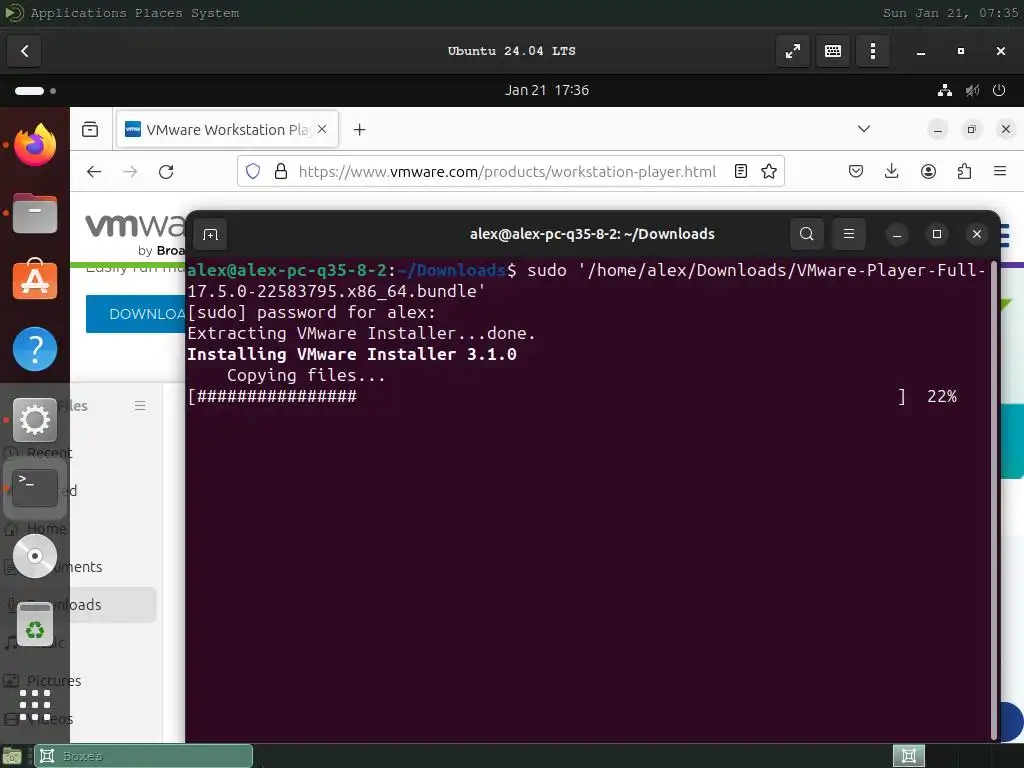This screenshot has width=1024, height=768.
Task: Toggle reader view in the address bar
Action: click(x=741, y=171)
